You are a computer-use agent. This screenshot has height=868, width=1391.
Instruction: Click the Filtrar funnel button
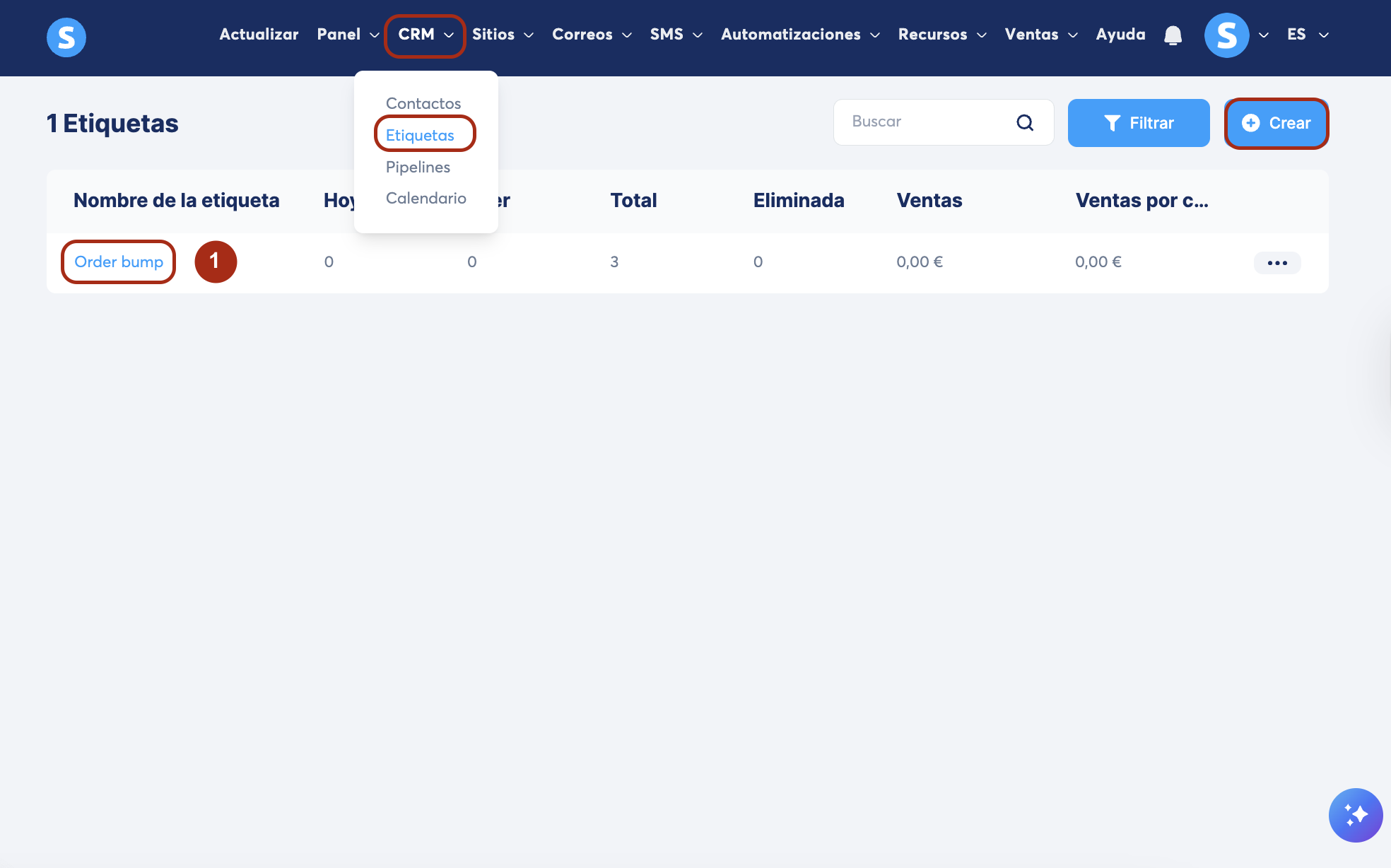(x=1138, y=123)
